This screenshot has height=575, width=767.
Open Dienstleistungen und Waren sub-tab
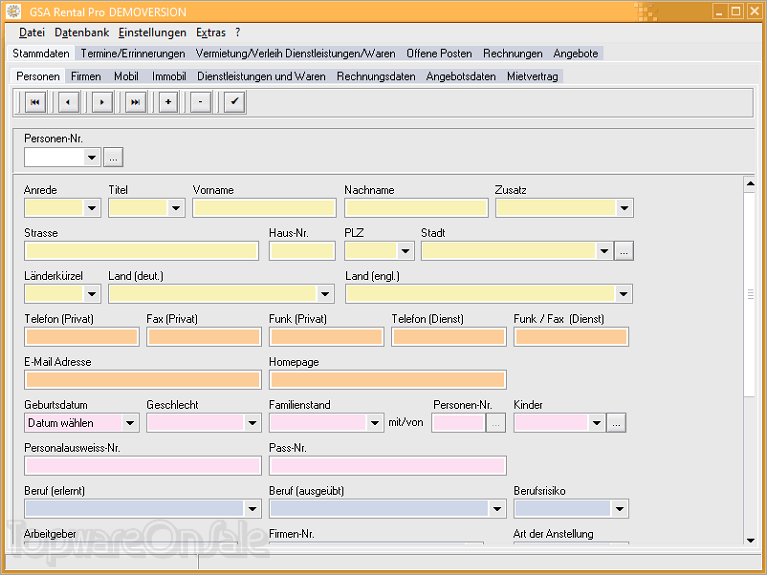261,76
